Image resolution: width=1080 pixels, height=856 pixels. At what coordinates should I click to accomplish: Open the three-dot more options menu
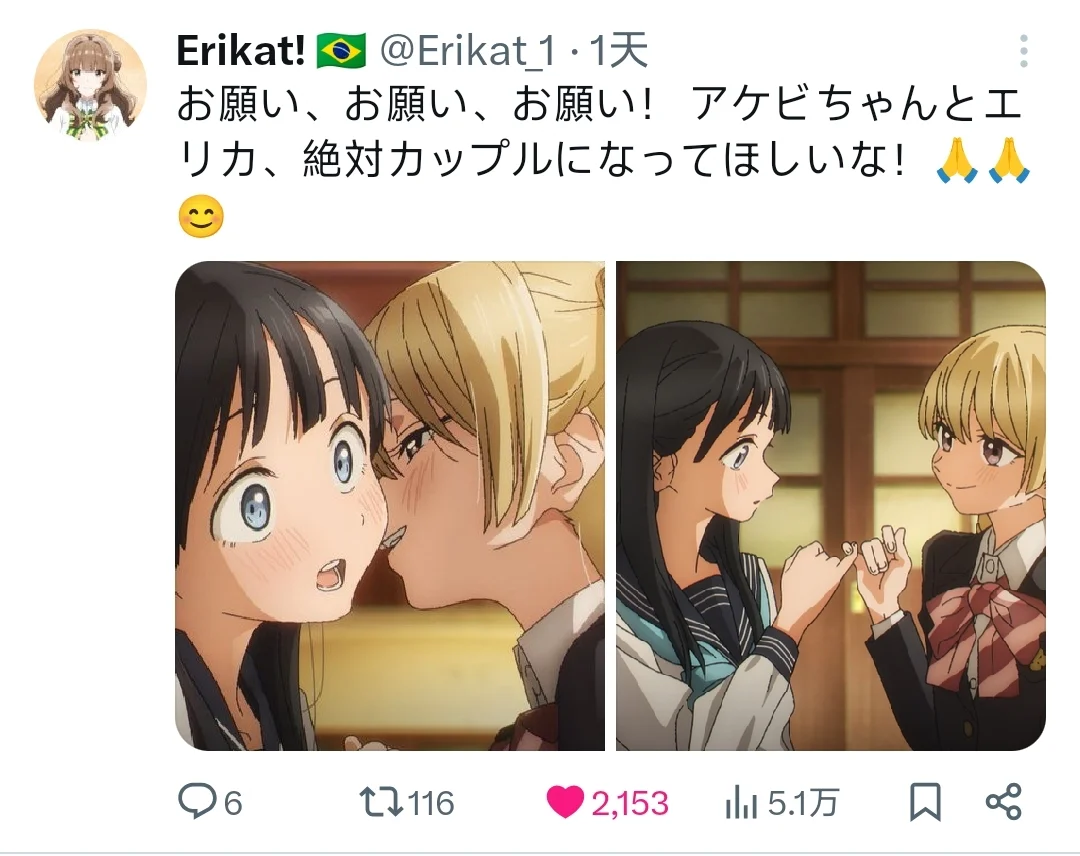[1024, 51]
